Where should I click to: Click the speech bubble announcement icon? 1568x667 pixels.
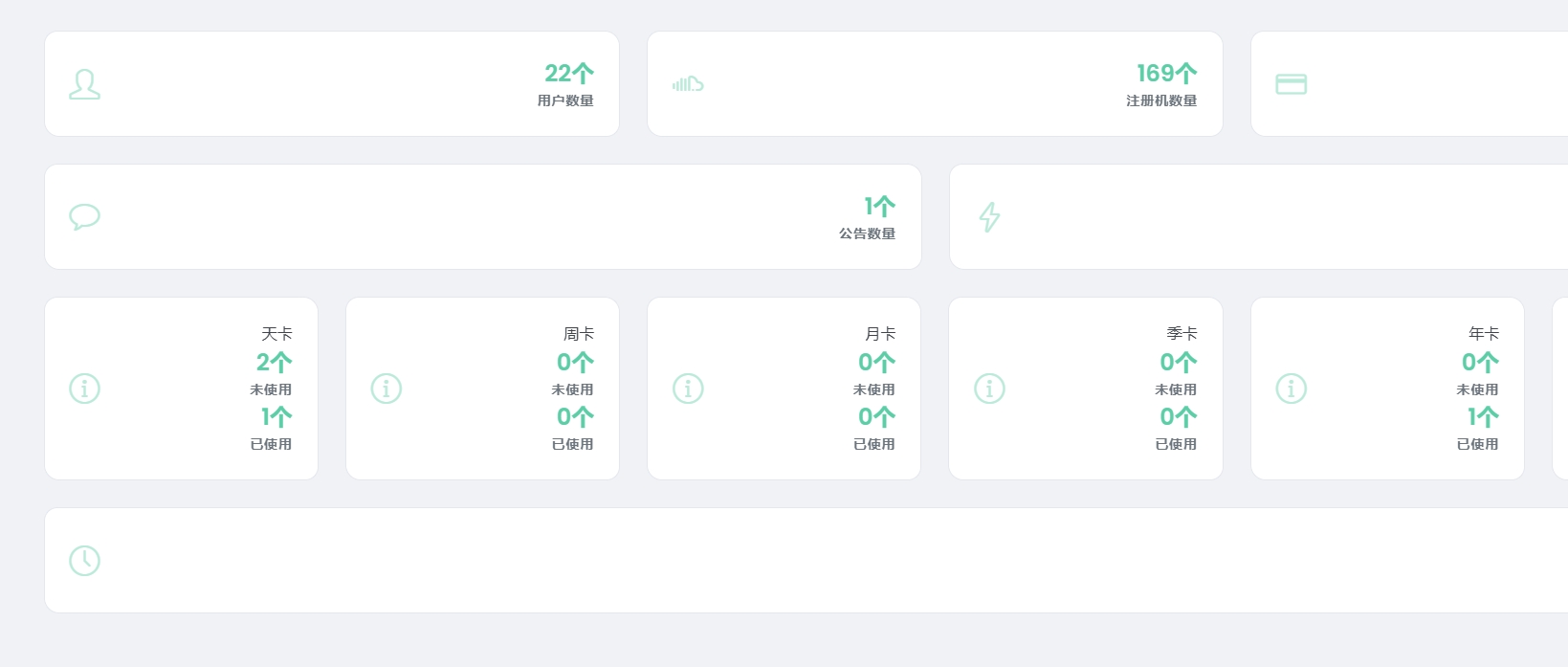tap(85, 216)
